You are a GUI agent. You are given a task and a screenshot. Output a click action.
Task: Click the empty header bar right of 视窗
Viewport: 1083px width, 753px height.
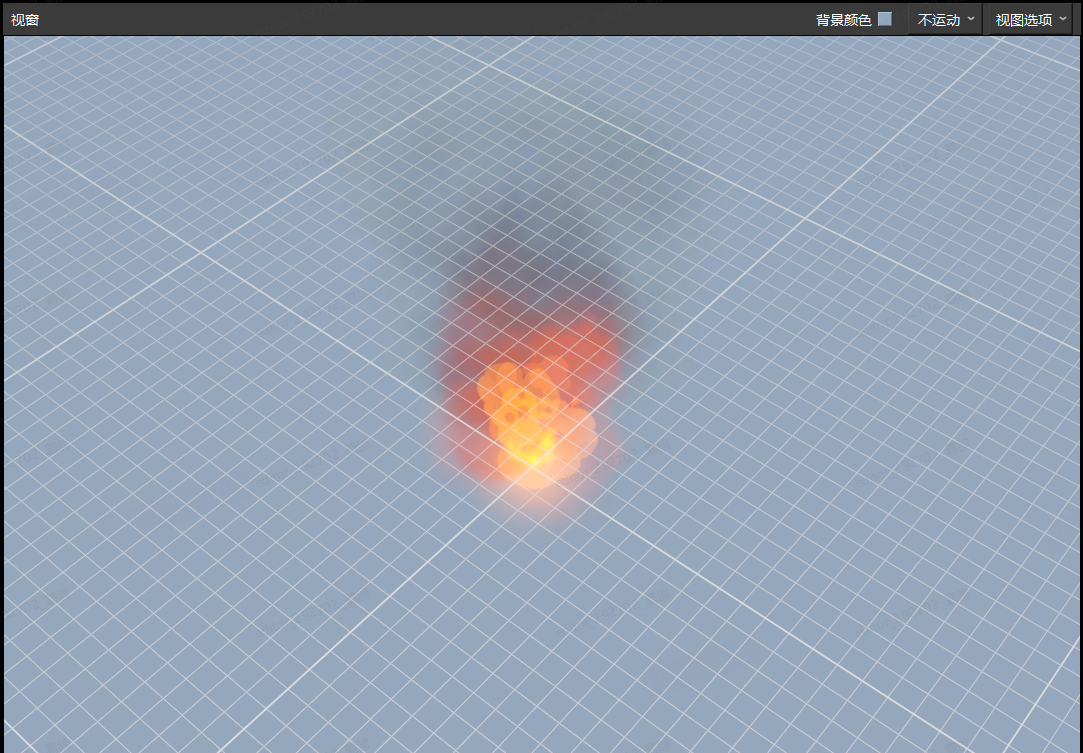pyautogui.click(x=400, y=20)
